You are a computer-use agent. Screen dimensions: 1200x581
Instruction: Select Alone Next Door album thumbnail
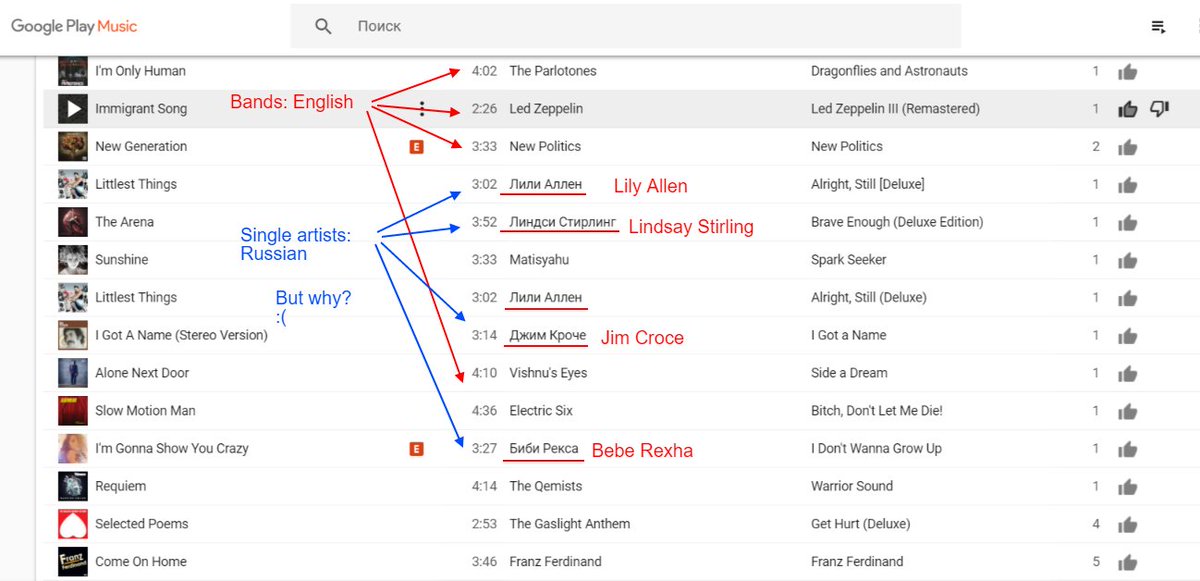pyautogui.click(x=73, y=373)
